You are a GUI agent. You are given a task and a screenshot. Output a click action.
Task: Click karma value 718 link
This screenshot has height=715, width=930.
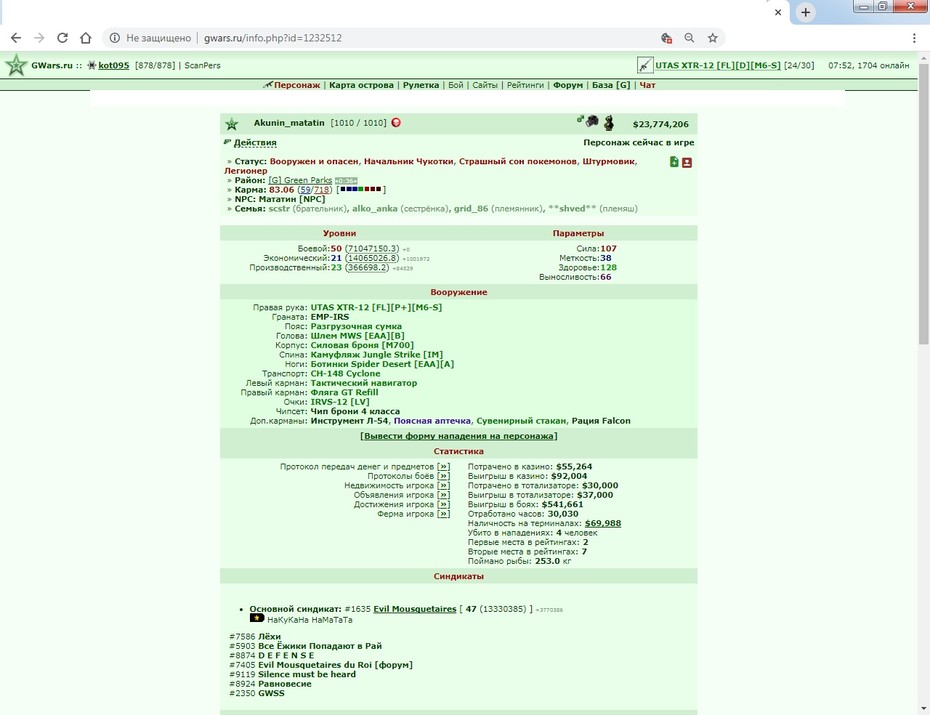321,190
